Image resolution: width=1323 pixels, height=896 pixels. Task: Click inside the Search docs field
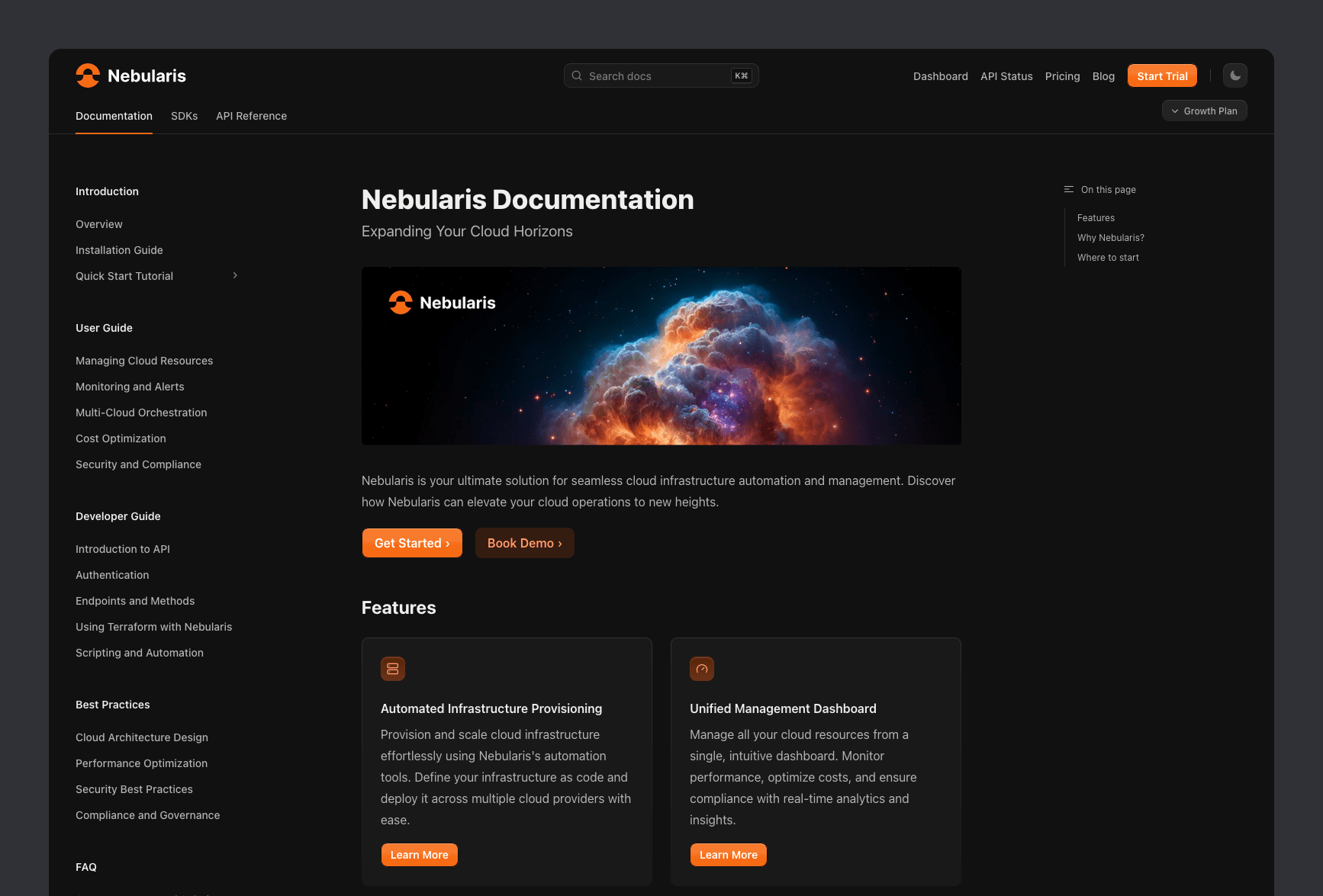[x=656, y=75]
